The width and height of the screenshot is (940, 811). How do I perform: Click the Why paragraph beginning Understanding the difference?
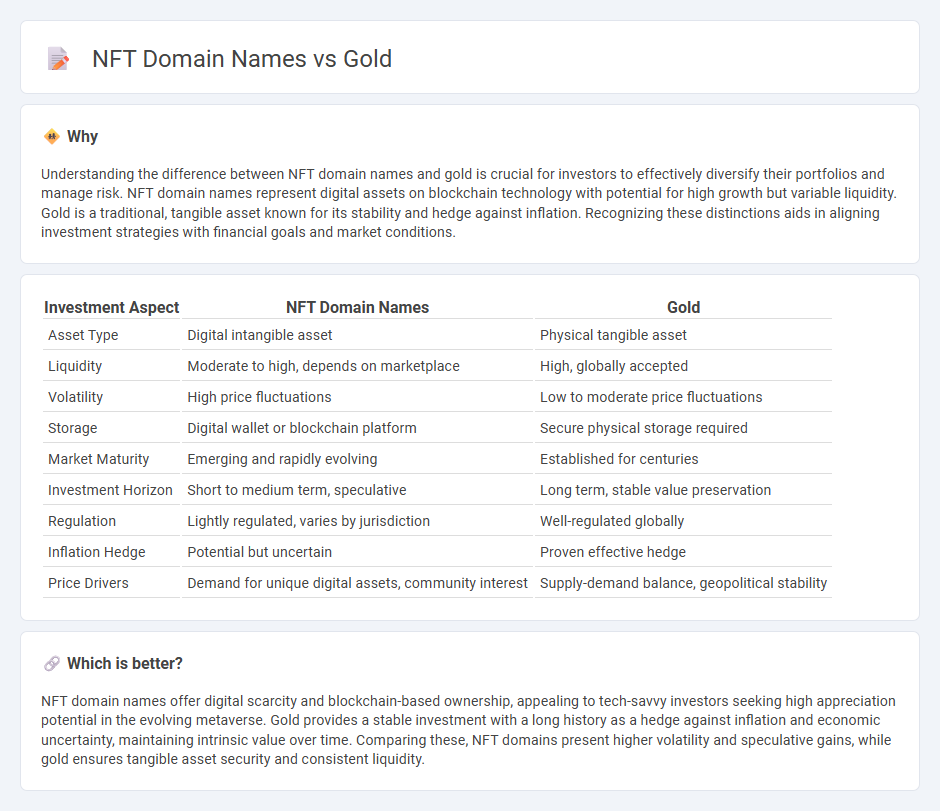click(x=469, y=203)
